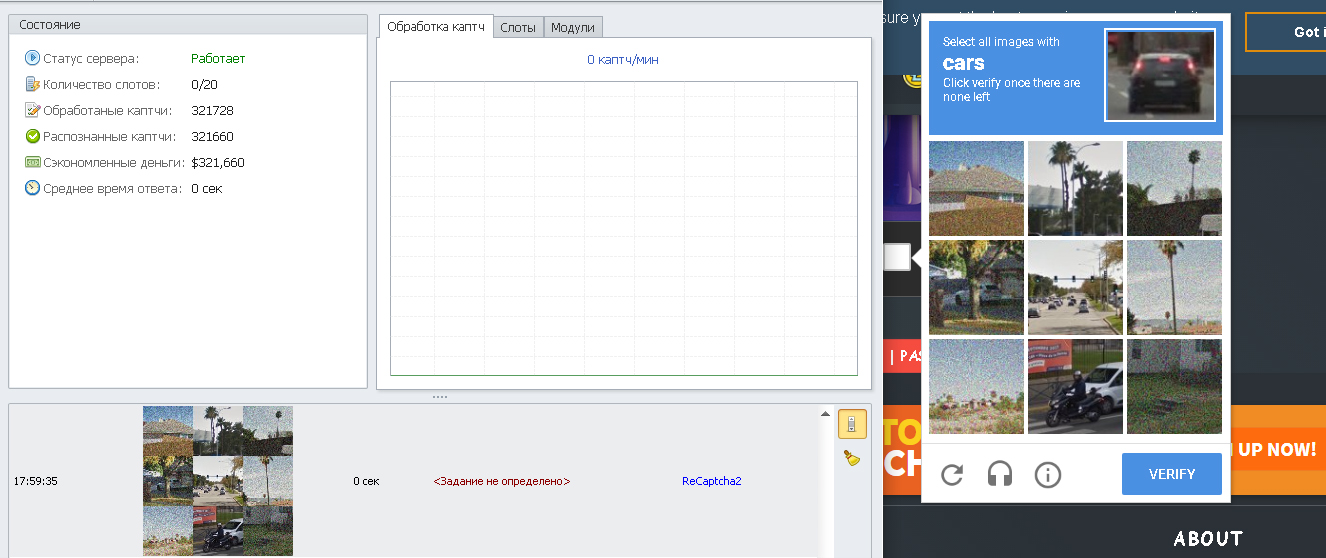Click the saved money banknote icon
Viewport: 1326px width, 558px height.
tap(32, 162)
